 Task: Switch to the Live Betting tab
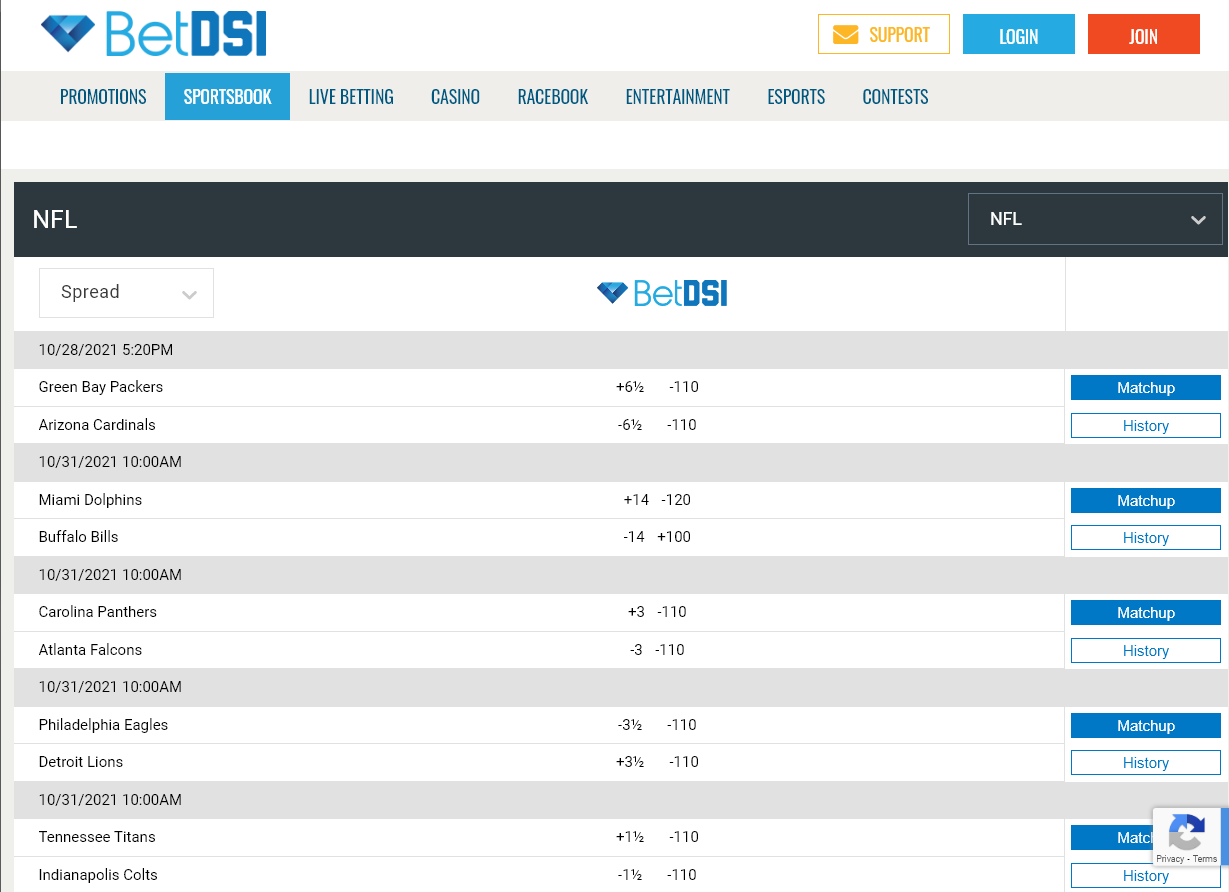351,97
